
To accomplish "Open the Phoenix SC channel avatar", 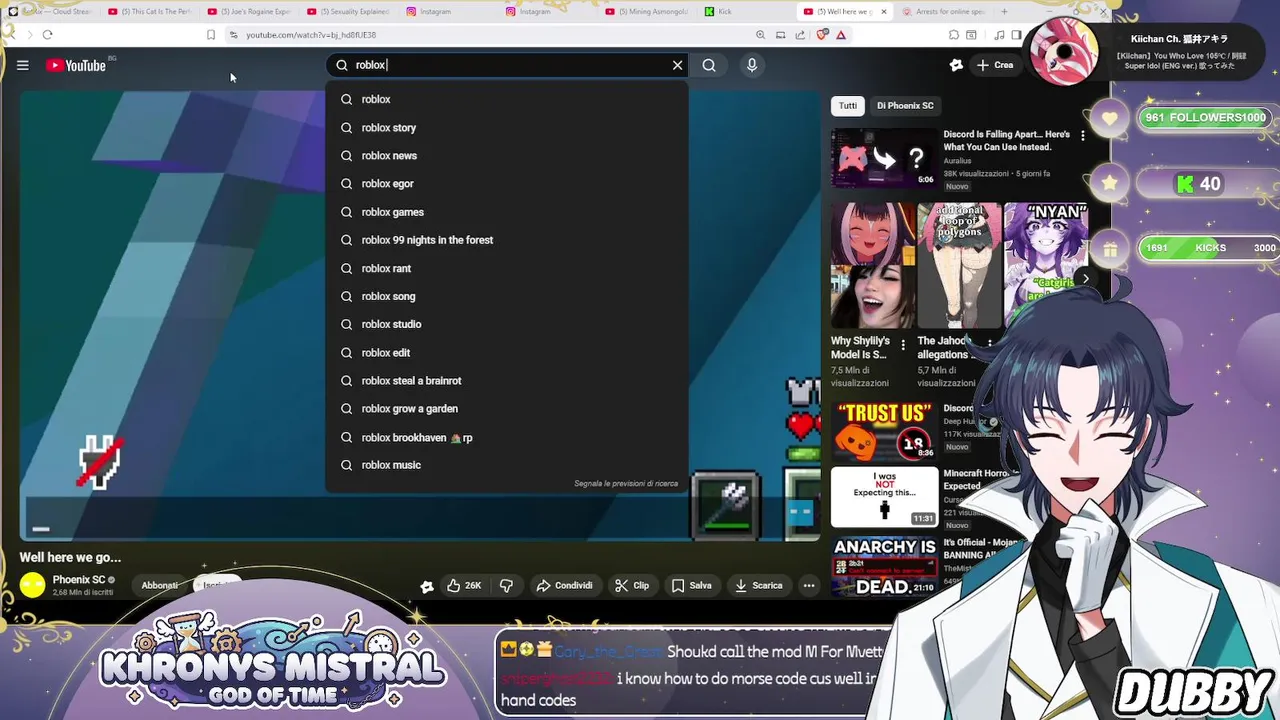I will coord(33,585).
